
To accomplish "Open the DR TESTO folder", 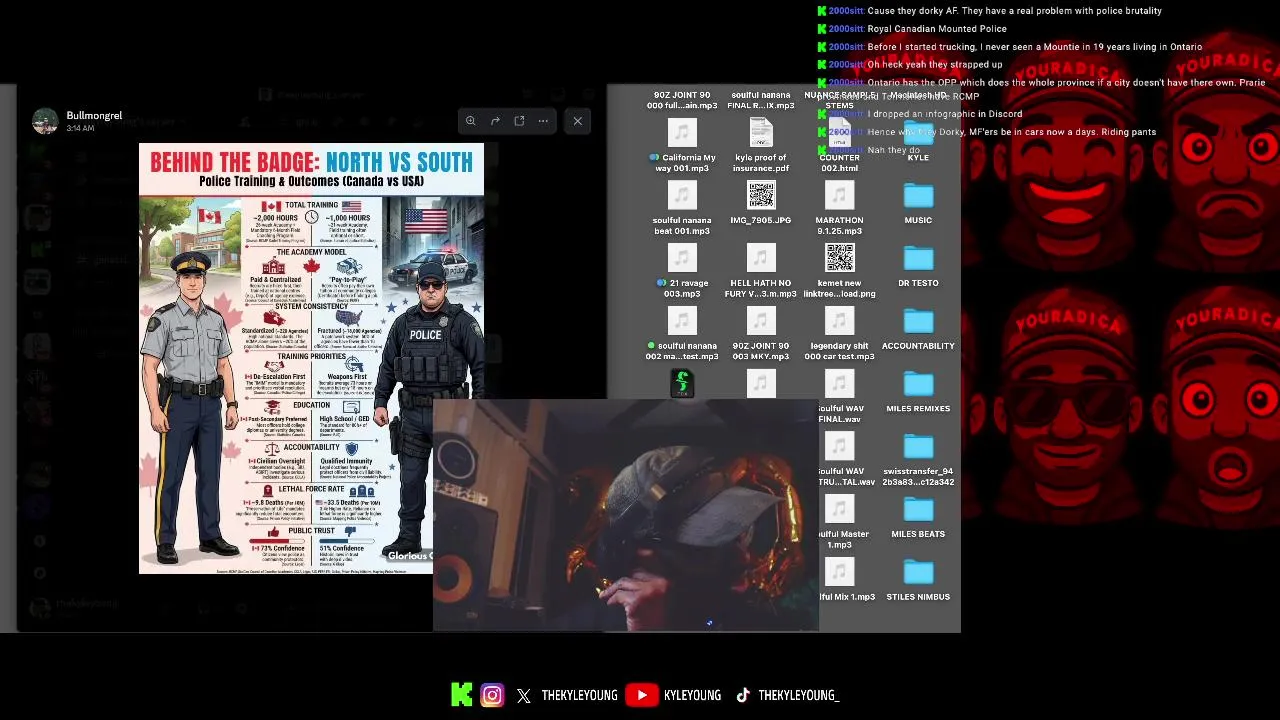I will 918,259.
